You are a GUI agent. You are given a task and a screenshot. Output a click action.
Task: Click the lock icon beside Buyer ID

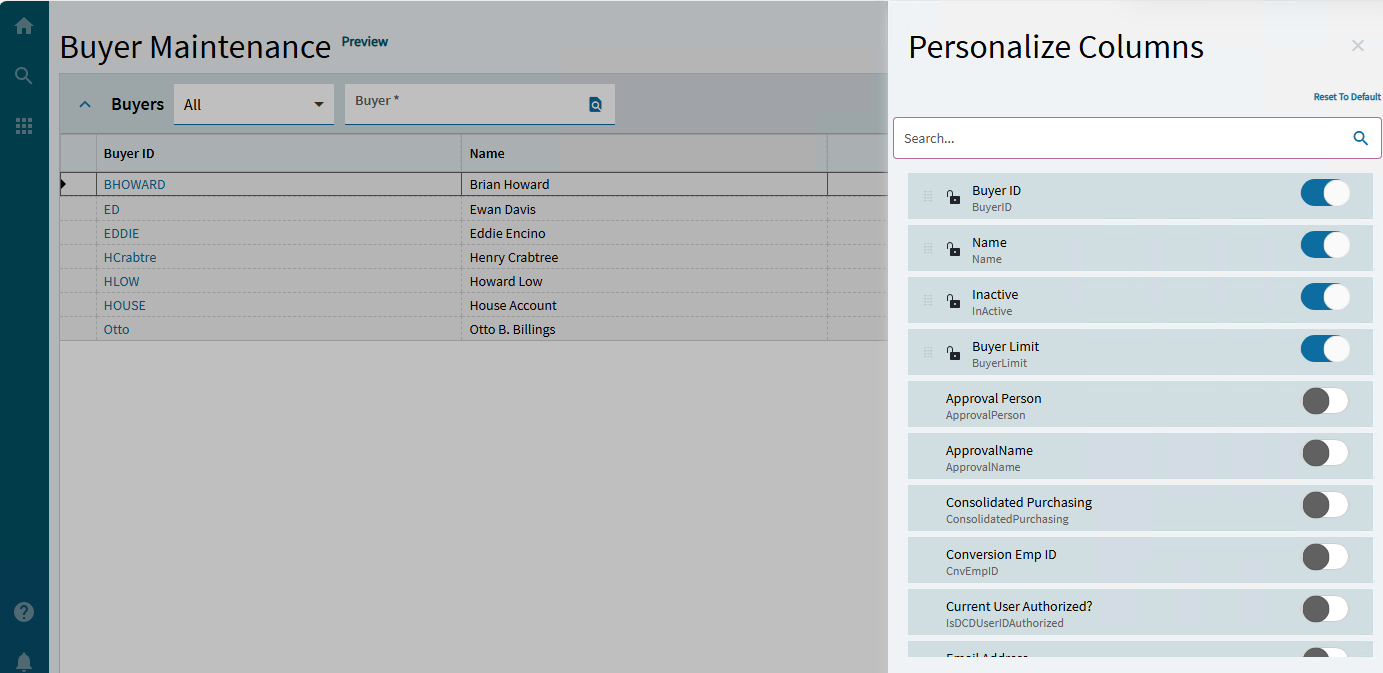(x=953, y=197)
